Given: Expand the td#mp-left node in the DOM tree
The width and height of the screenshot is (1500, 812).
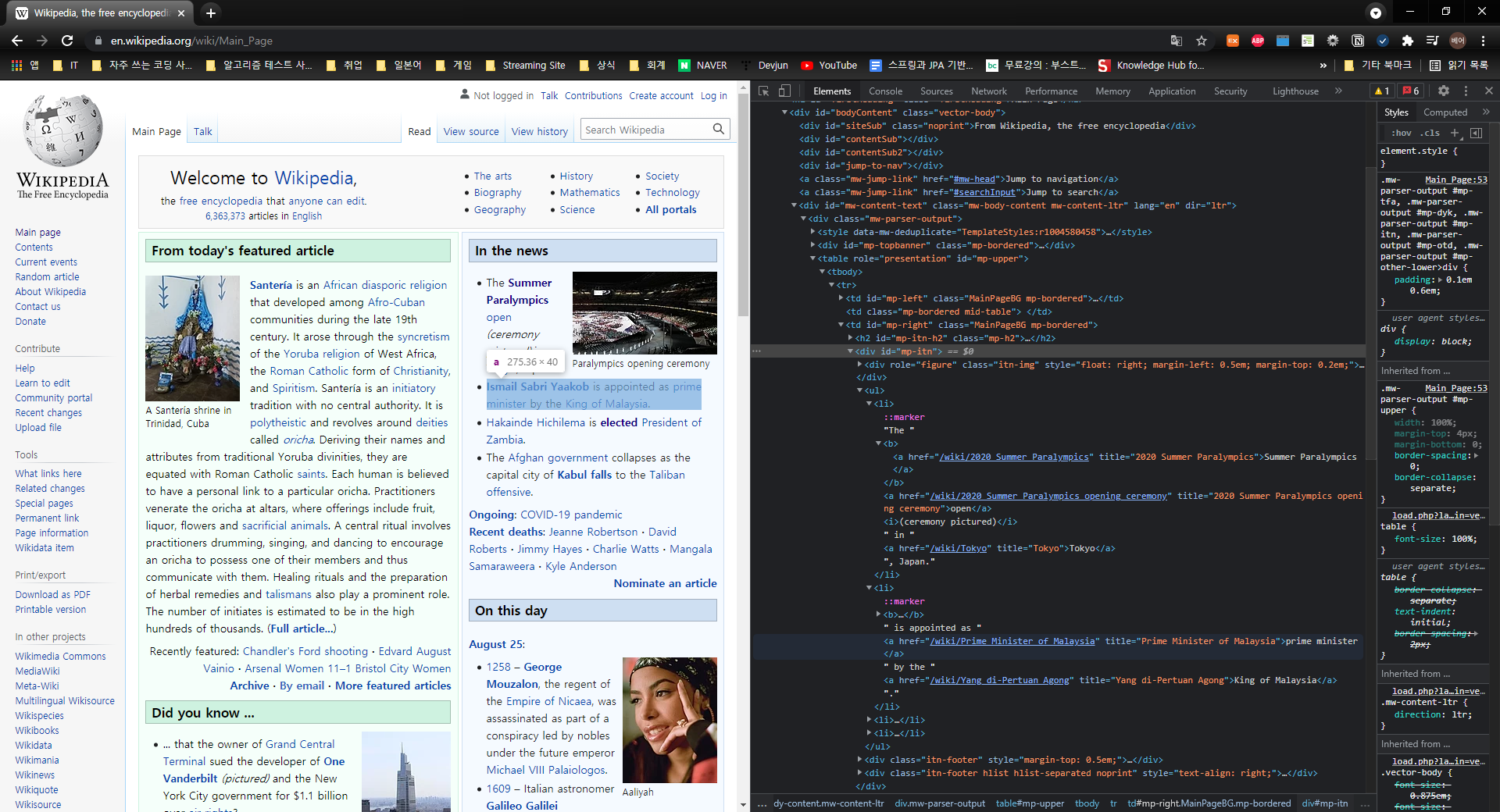Looking at the screenshot, I should tap(841, 298).
